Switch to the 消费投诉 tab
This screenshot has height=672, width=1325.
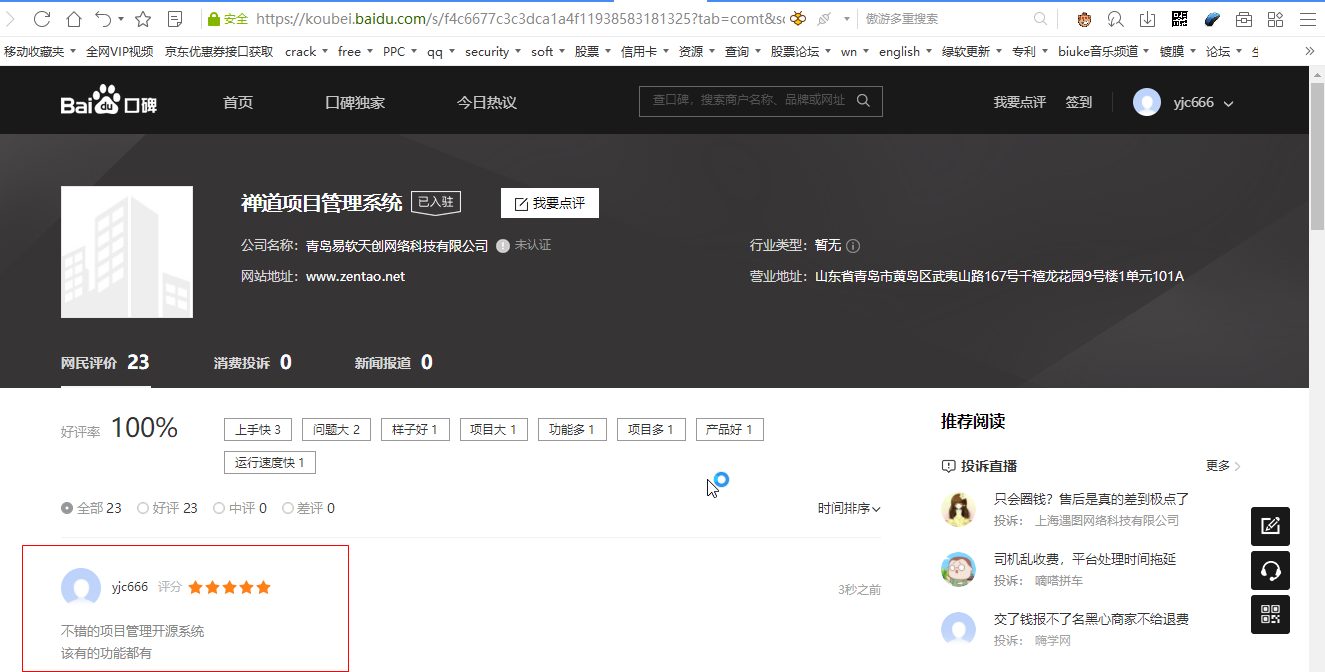(253, 362)
